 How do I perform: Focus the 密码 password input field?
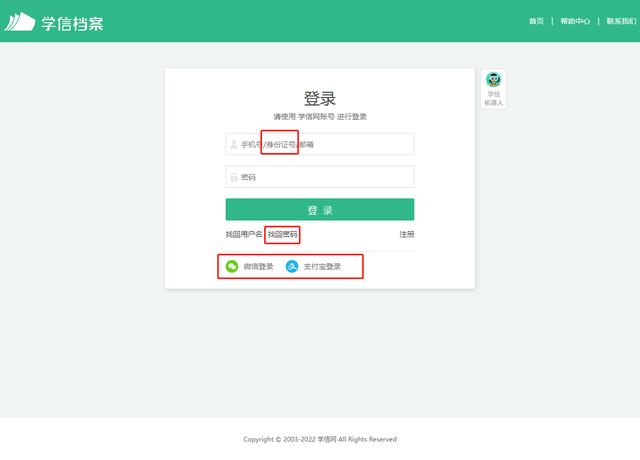click(x=320, y=177)
